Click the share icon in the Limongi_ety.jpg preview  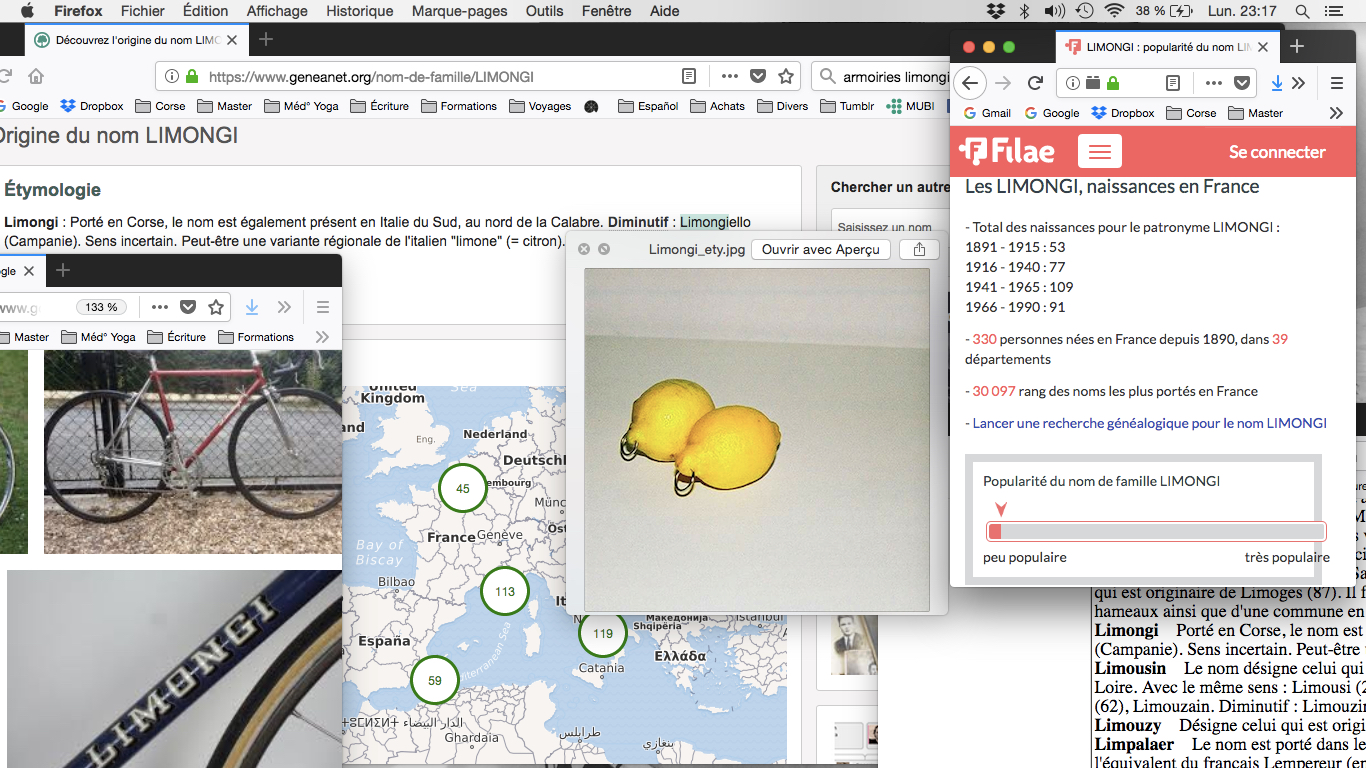coord(919,249)
